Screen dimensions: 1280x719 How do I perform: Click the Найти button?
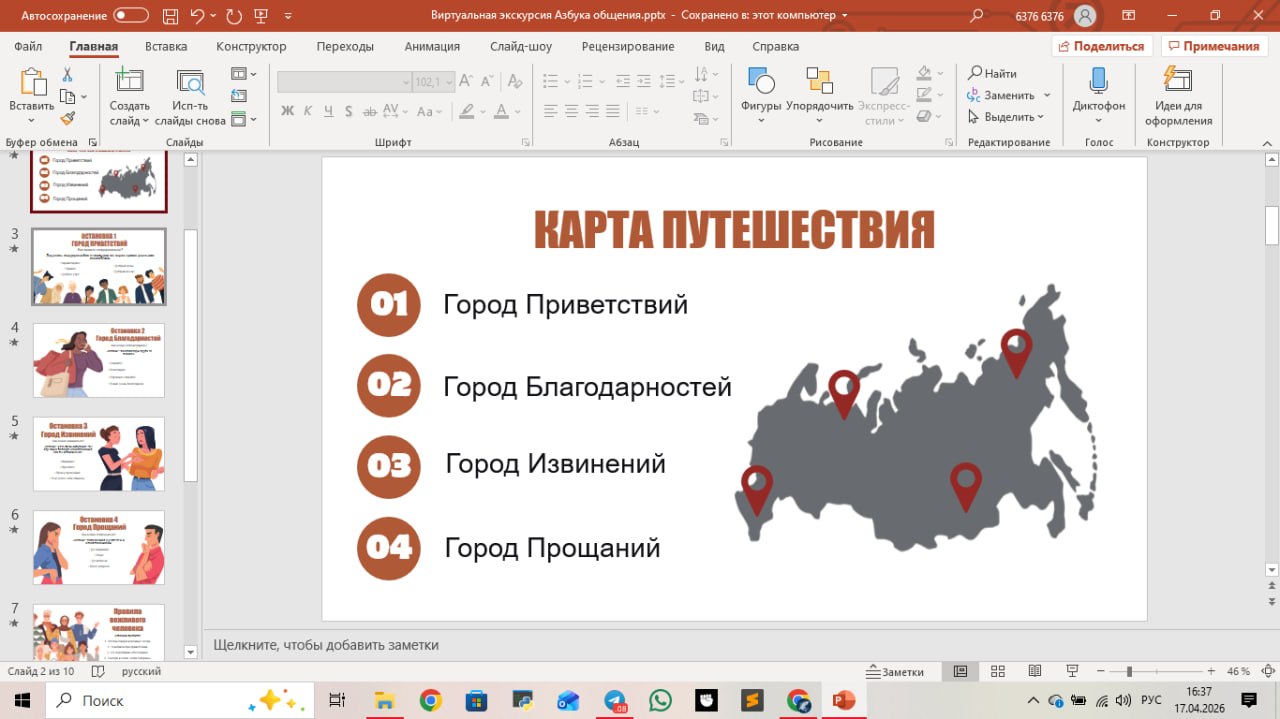click(x=992, y=74)
